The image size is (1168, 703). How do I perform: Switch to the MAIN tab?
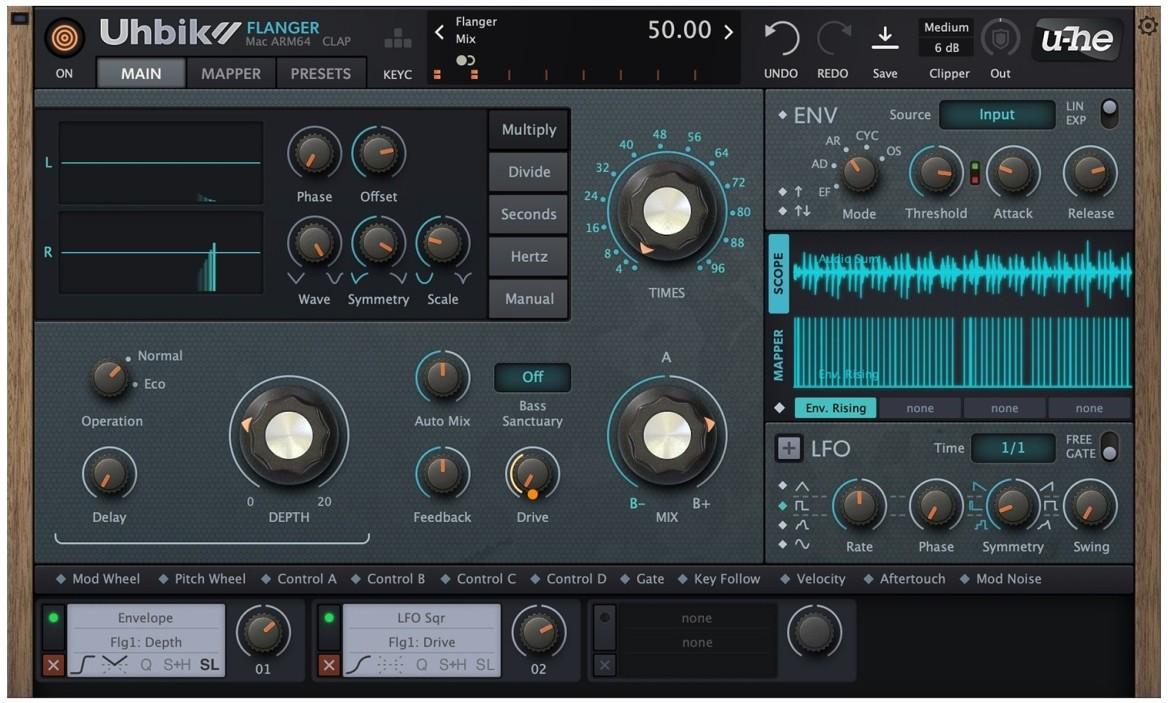click(141, 73)
